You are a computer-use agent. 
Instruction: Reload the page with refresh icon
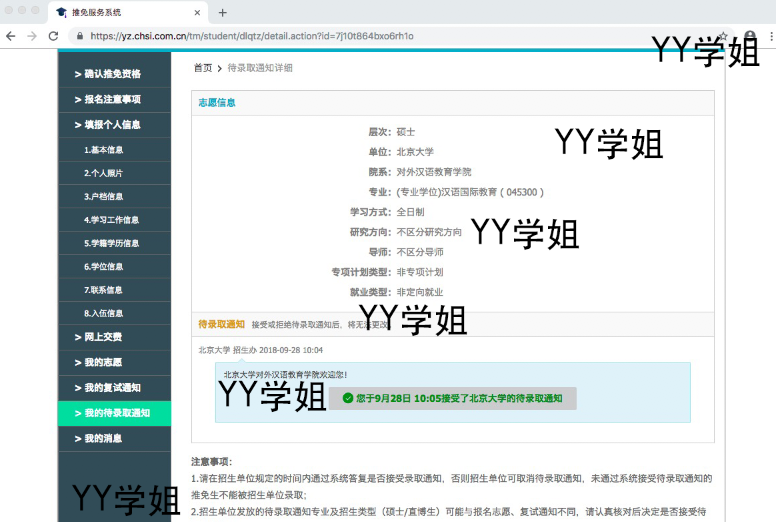(53, 36)
